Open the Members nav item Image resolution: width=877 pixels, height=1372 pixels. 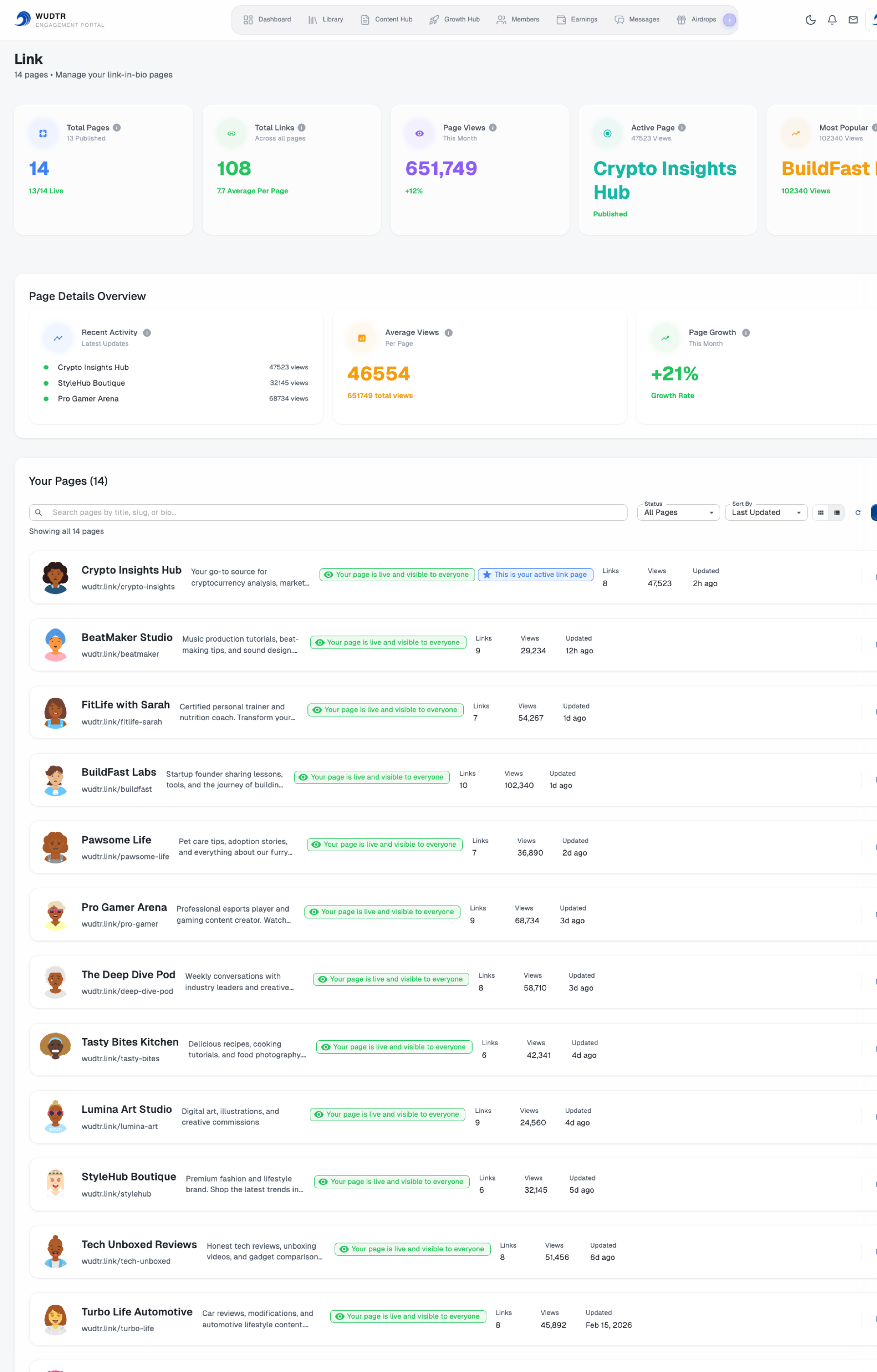pyautogui.click(x=518, y=19)
